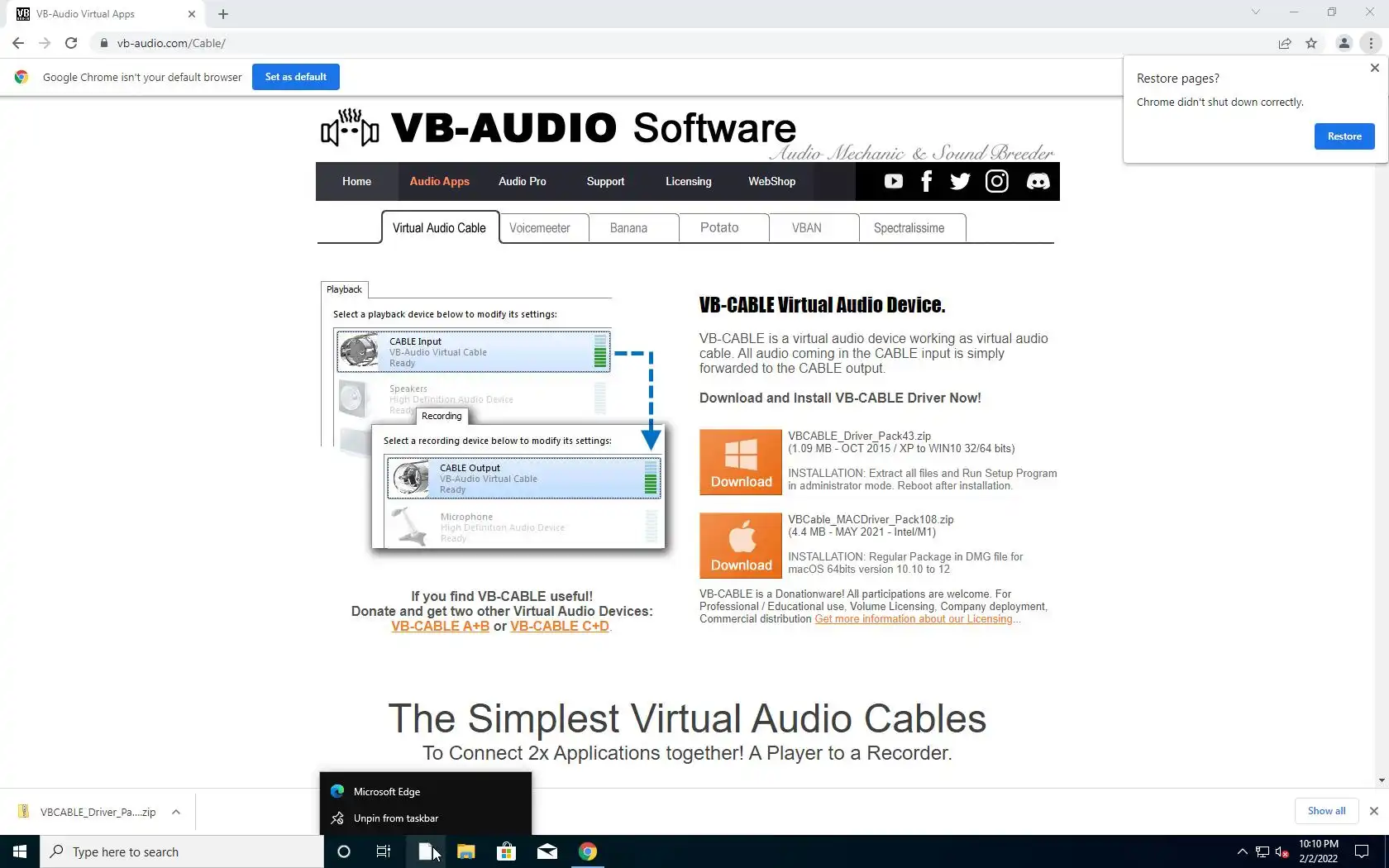Open Cortana from the taskbar
Viewport: 1389px width, 868px height.
[344, 851]
